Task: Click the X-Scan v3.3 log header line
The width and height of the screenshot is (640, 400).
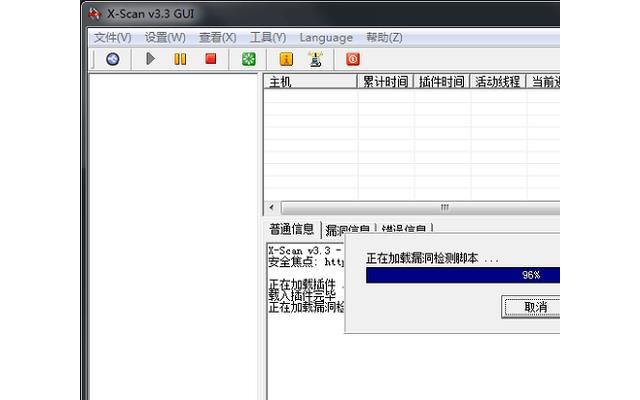Action: (306, 251)
